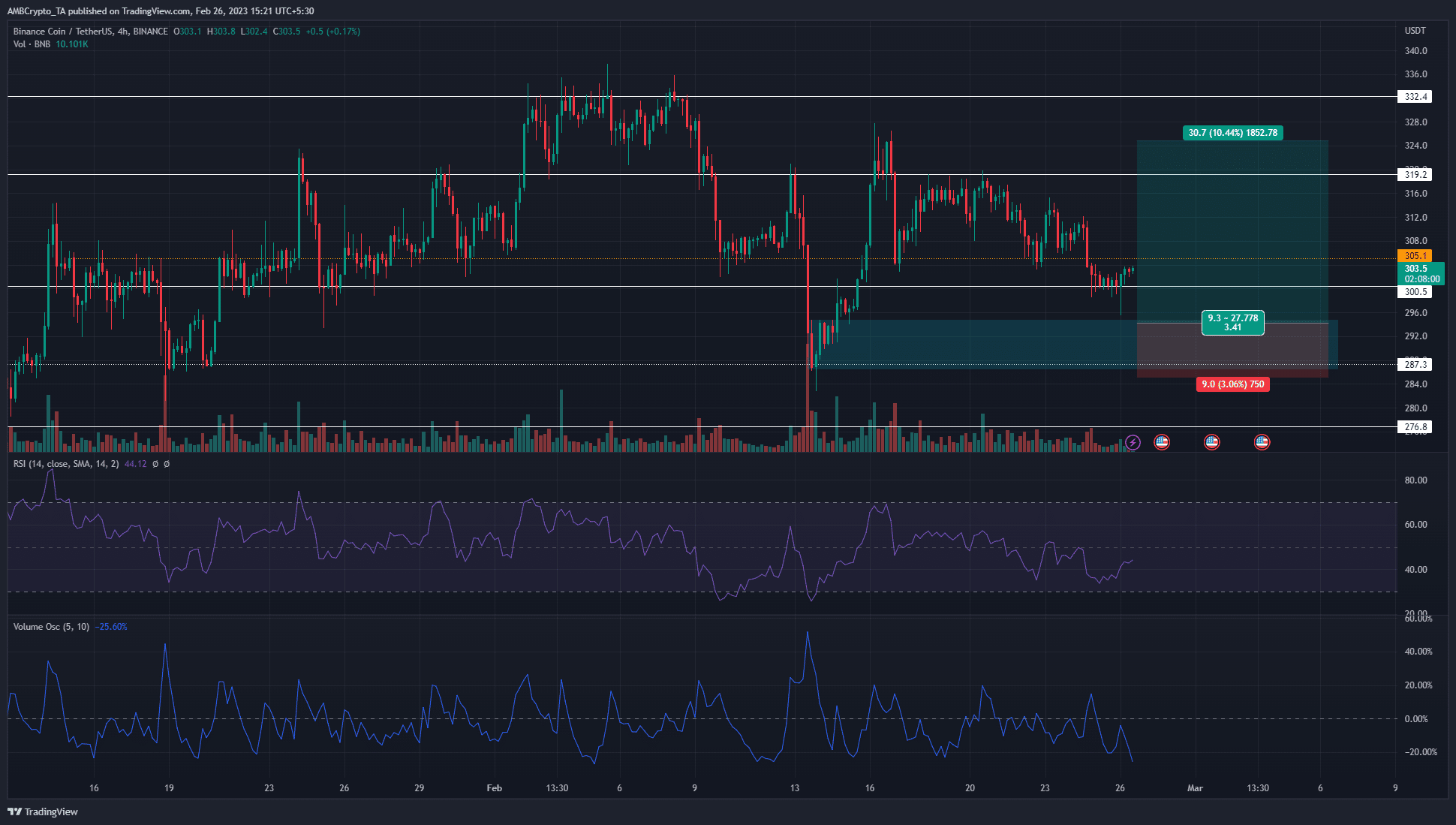Viewport: 1456px width, 825px height.
Task: Open the leftmost US flag economic event icon
Action: click(1162, 442)
